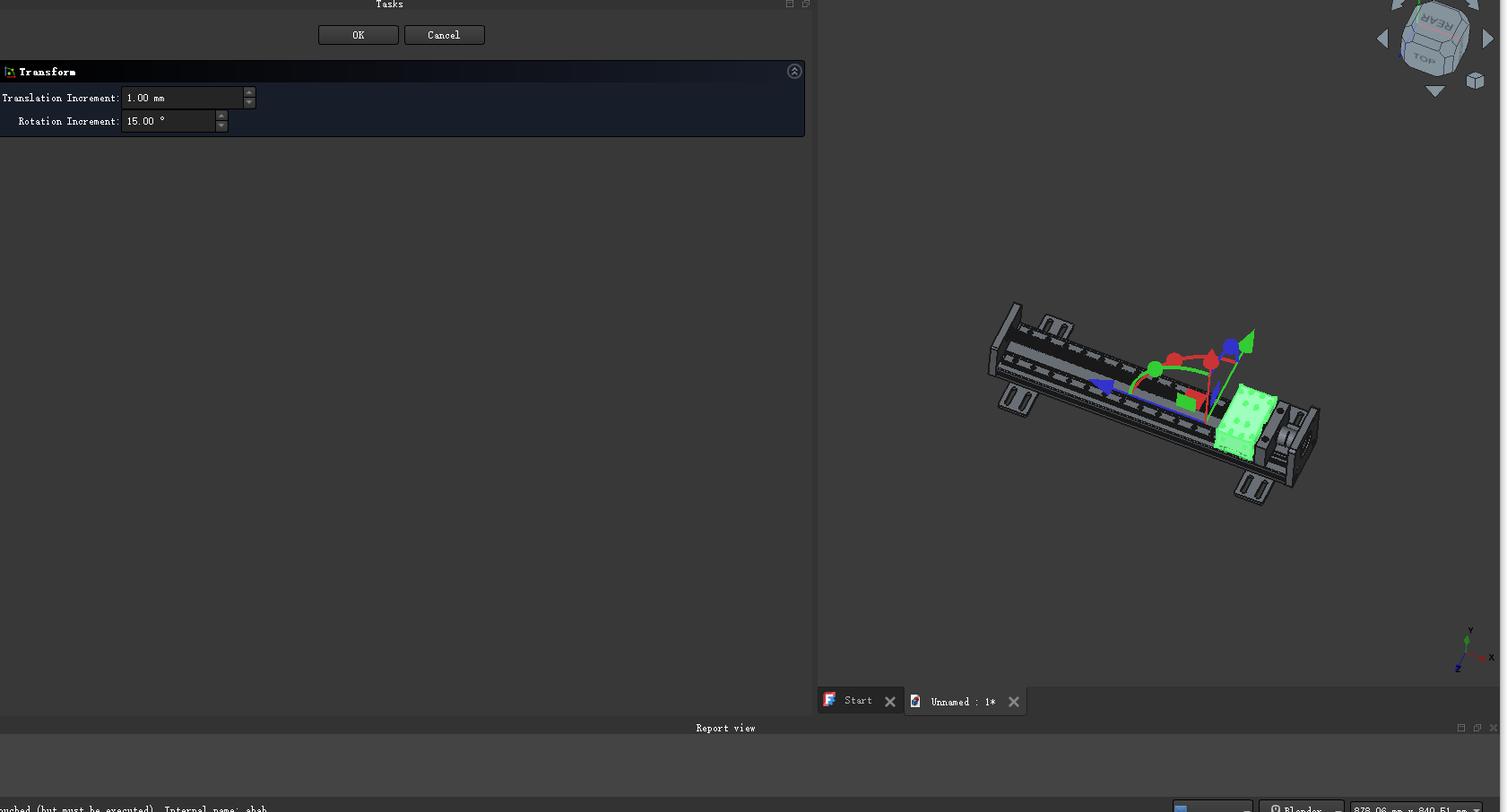Switch to the Start tab
This screenshot has width=1507, height=812.
[x=857, y=701]
